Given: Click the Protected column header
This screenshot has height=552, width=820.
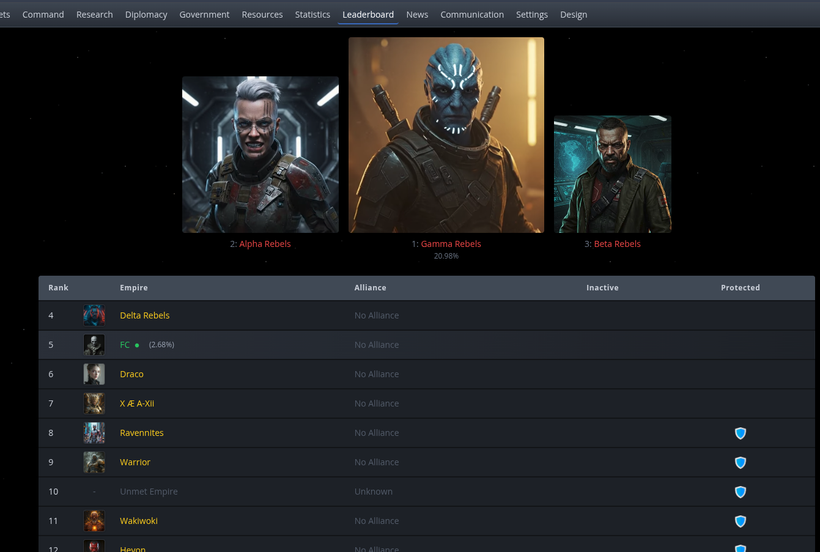Looking at the screenshot, I should pos(741,288).
